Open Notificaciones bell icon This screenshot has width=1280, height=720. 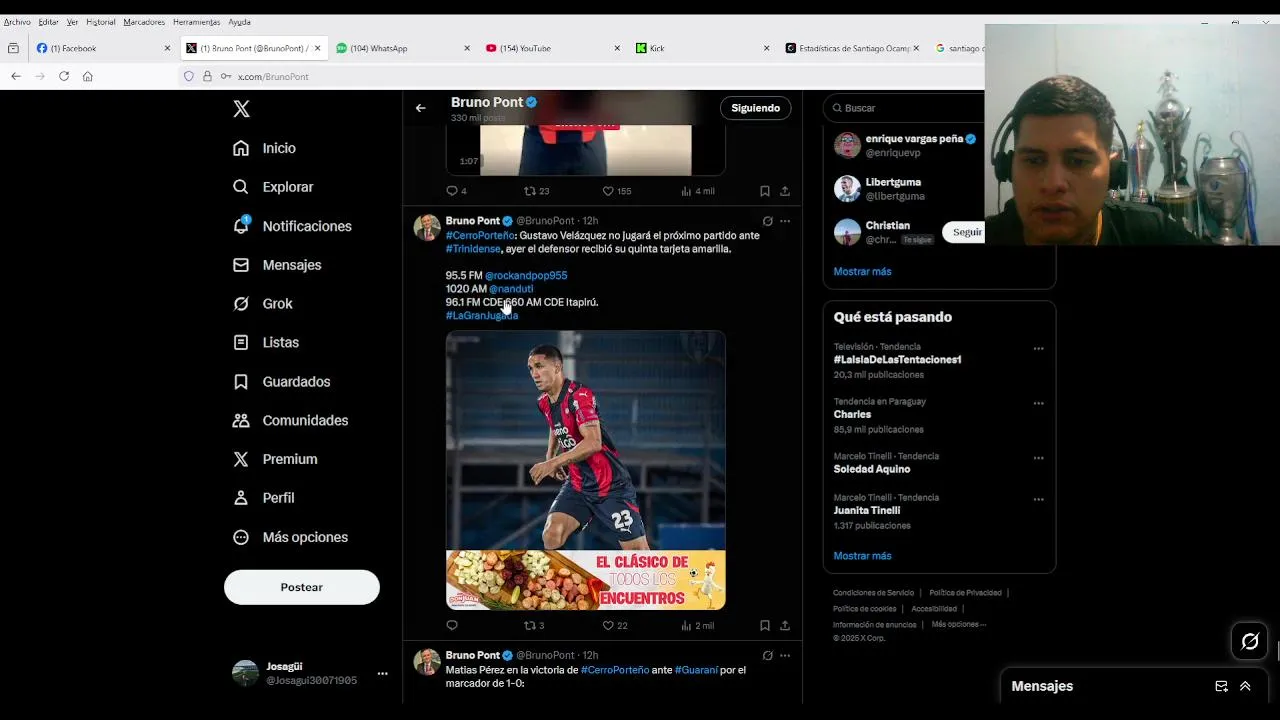241,226
